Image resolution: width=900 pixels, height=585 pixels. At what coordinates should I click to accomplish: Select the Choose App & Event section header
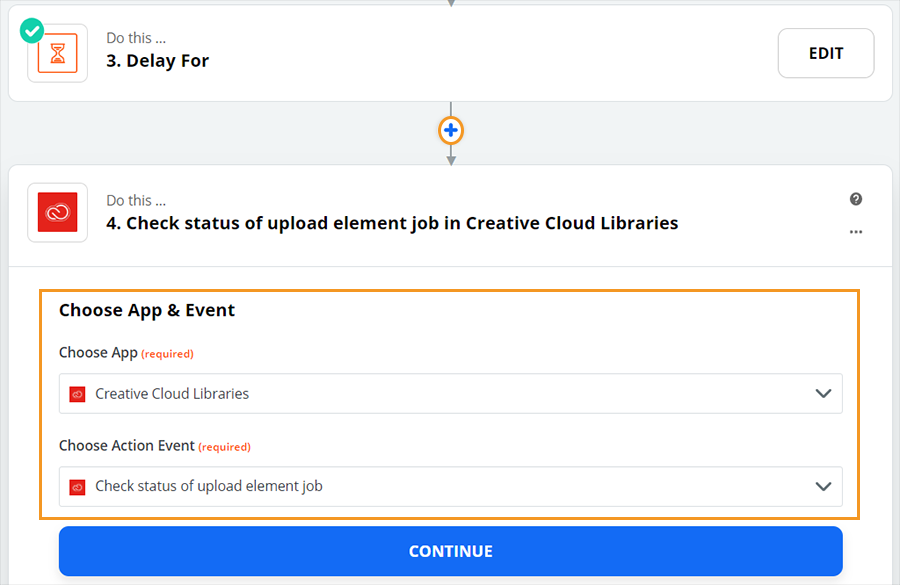pyautogui.click(x=147, y=310)
